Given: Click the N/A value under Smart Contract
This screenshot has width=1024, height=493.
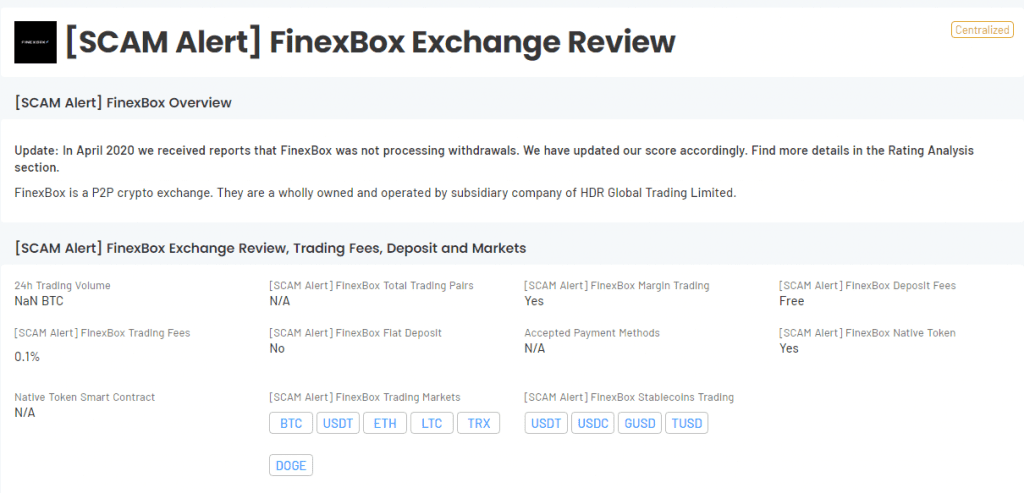Looking at the screenshot, I should pyautogui.click(x=25, y=413).
